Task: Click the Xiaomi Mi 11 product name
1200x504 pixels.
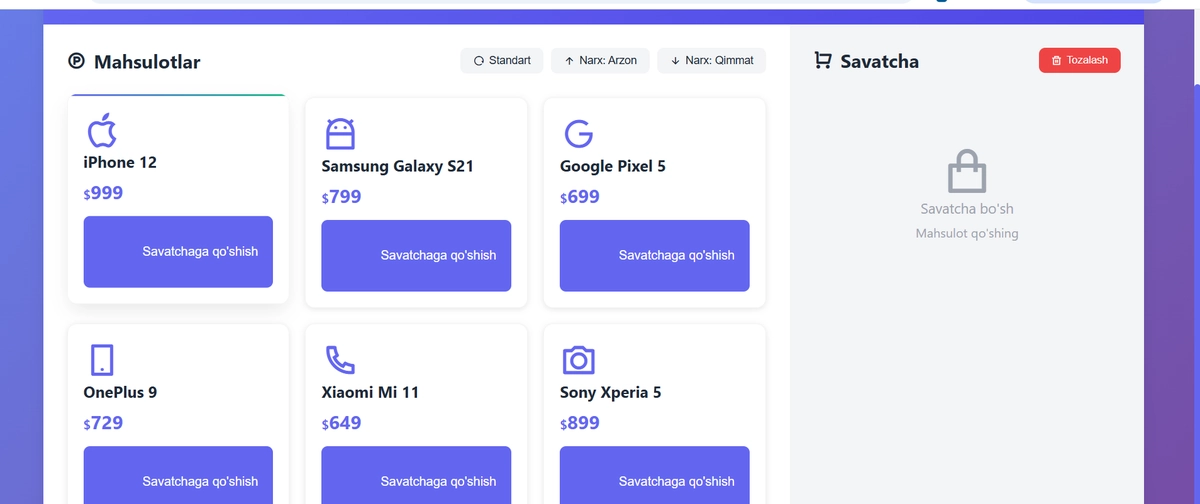Action: click(x=370, y=392)
